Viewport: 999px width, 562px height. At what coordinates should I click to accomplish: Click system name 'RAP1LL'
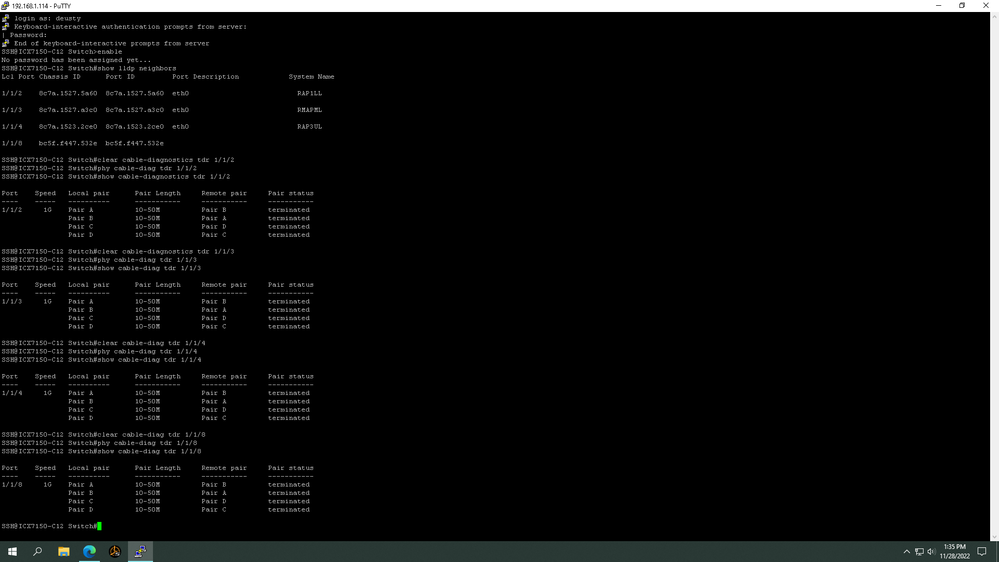pos(310,93)
